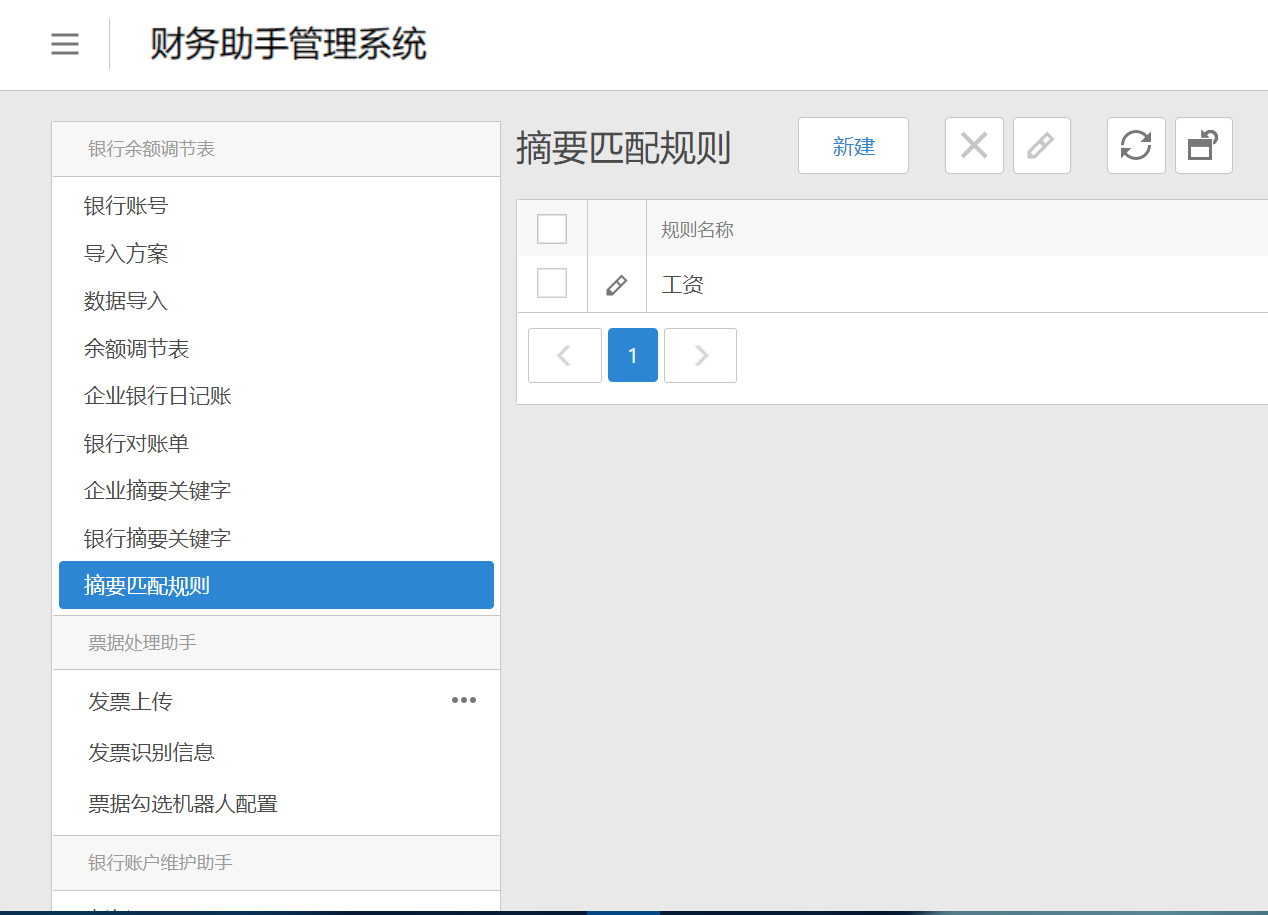Click the 规则名称 column header
1268x915 pixels.
pos(698,230)
